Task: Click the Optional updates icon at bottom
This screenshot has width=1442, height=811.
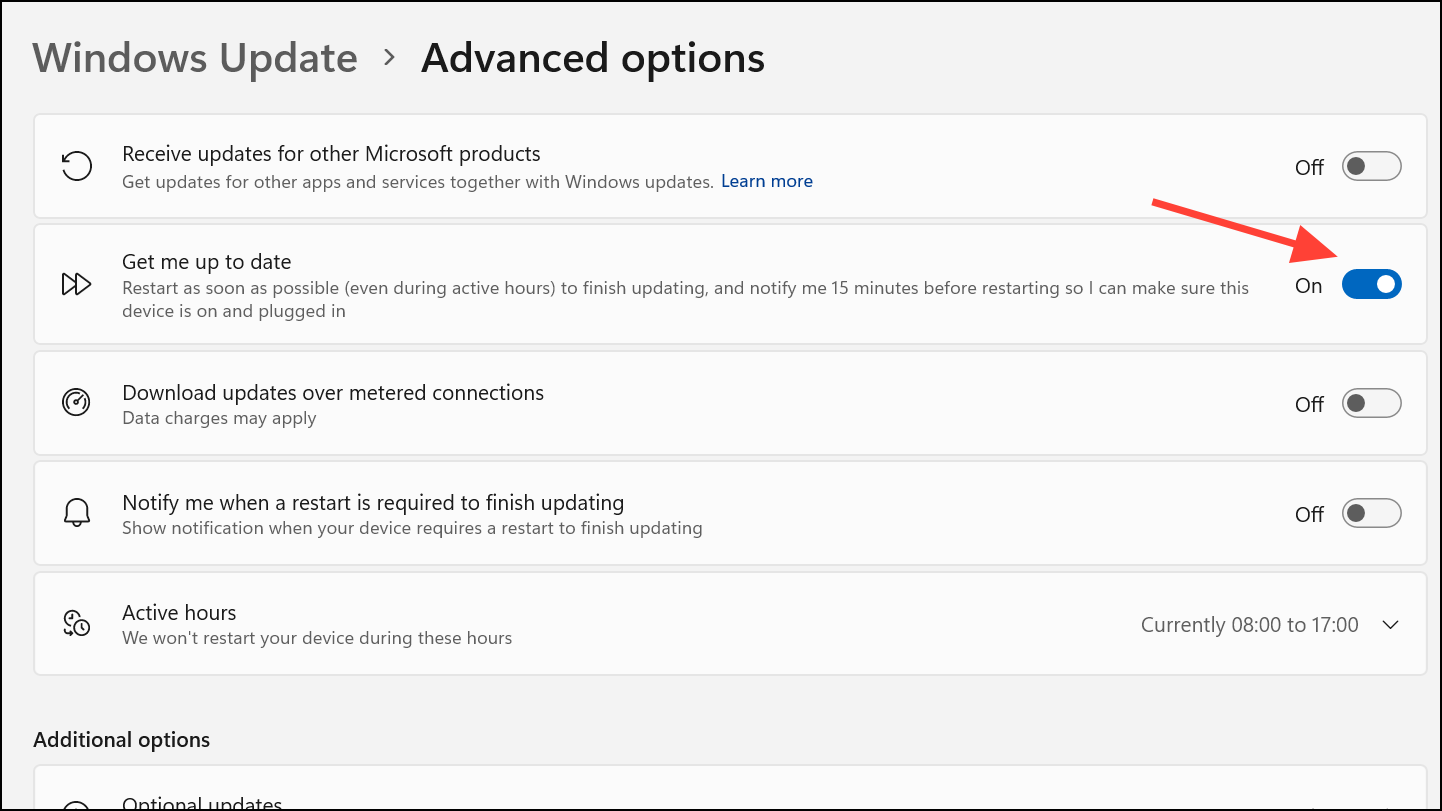Action: pos(77,804)
